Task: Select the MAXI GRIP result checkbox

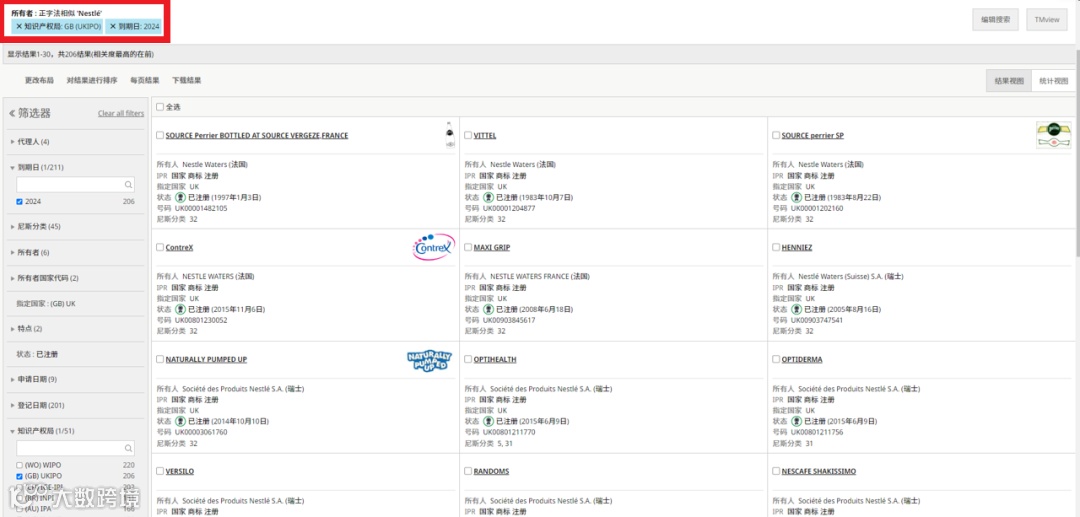Action: pyautogui.click(x=468, y=247)
